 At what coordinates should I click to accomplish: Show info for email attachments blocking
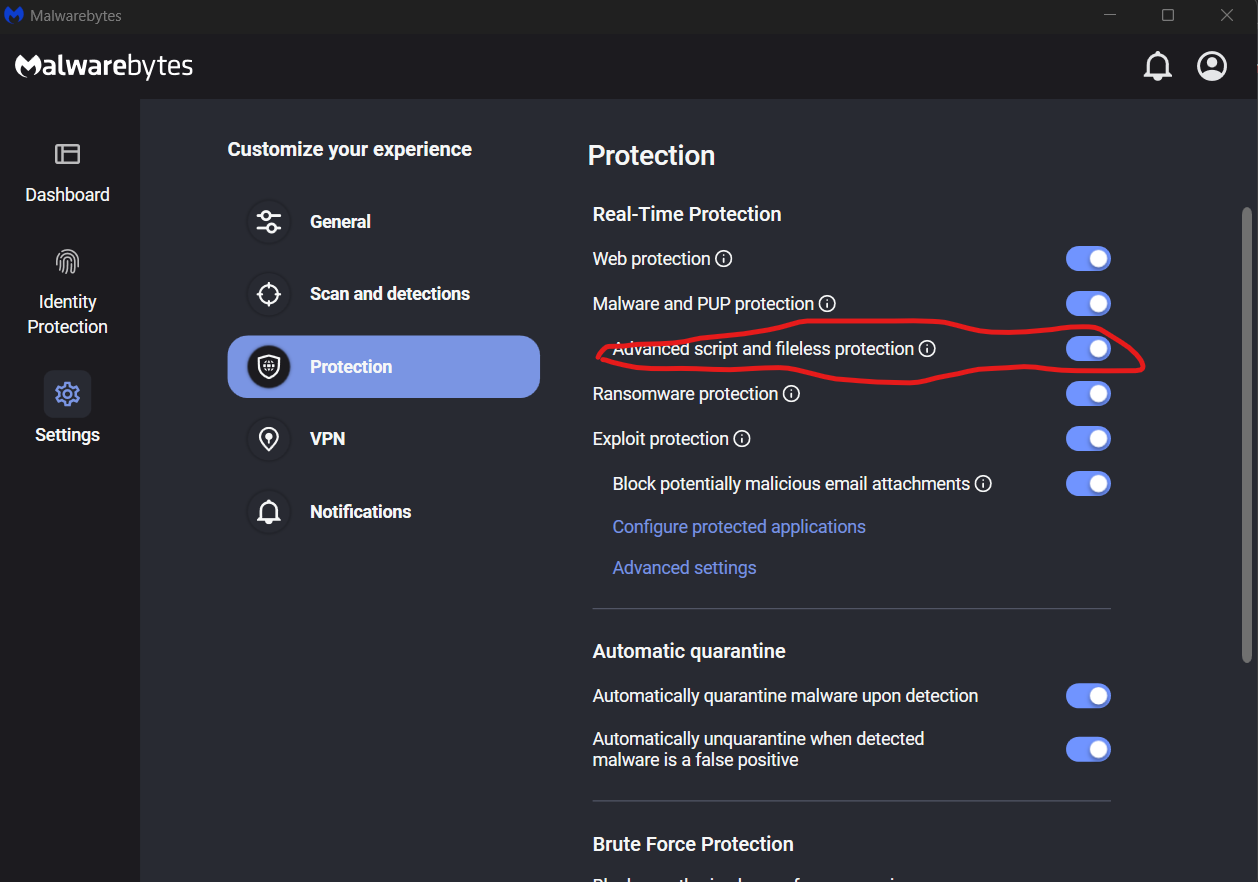tap(983, 484)
